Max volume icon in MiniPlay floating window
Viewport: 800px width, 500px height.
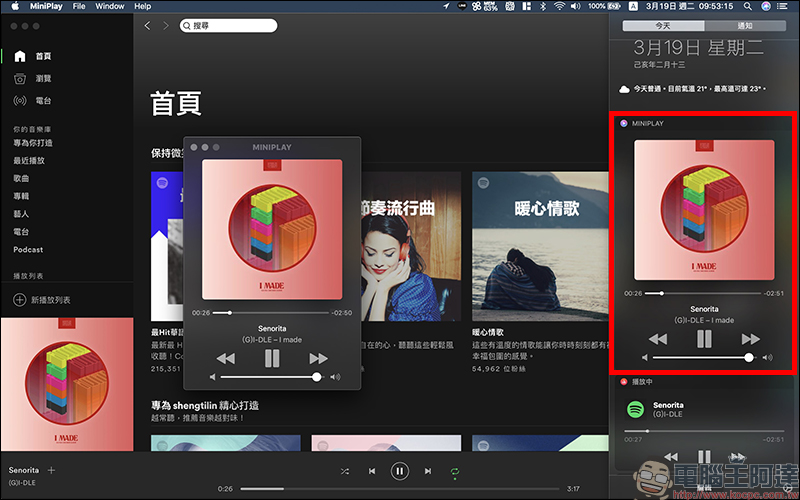click(x=335, y=377)
